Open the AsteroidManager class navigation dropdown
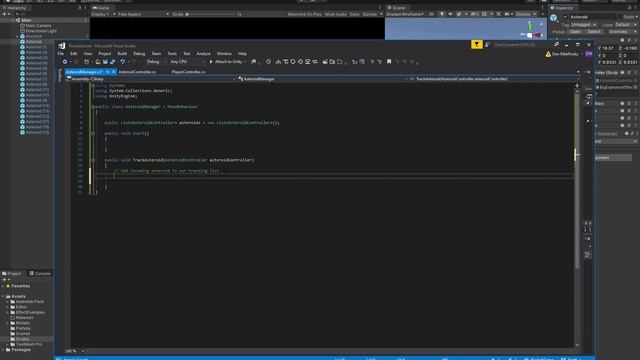This screenshot has height=360, width=640. 322,79
